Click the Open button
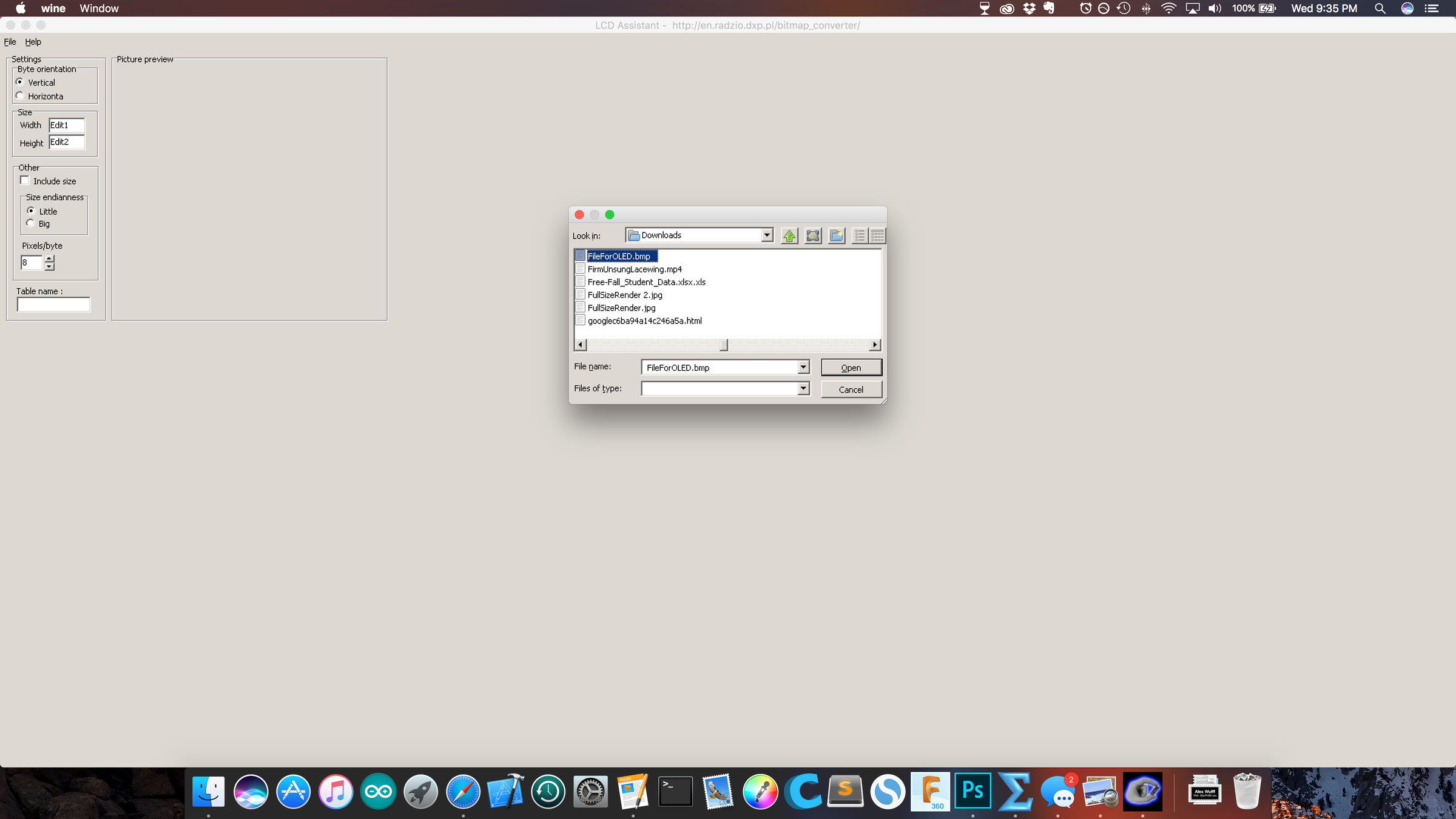 (x=851, y=368)
